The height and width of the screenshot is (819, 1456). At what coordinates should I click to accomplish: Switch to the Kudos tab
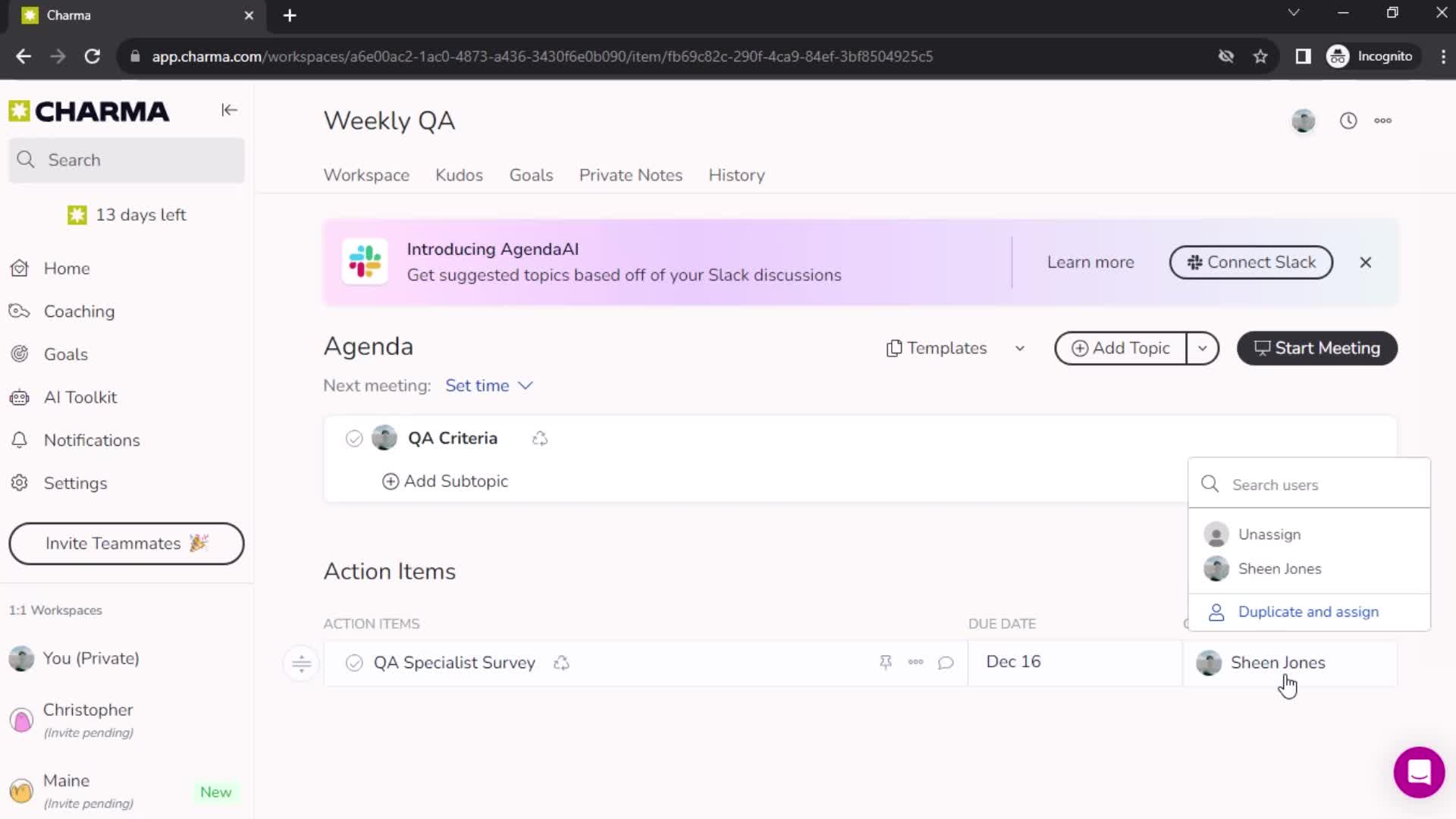pyautogui.click(x=459, y=175)
